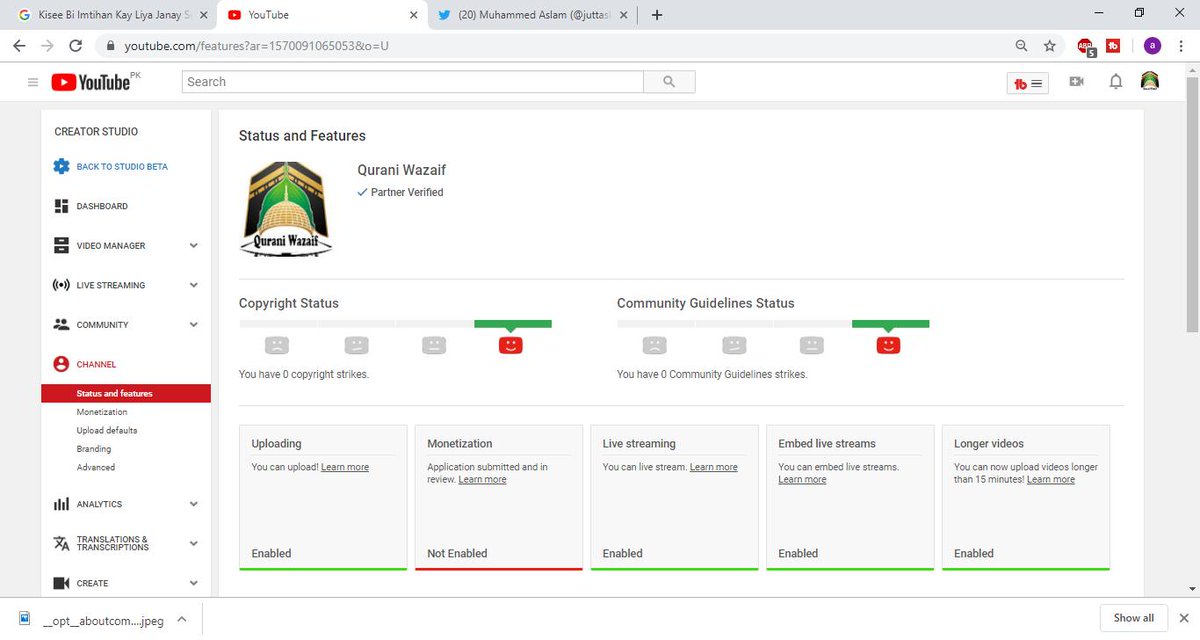Screen dimensions: 1200x640
Task: Expand the Video Manager section
Action: (194, 245)
